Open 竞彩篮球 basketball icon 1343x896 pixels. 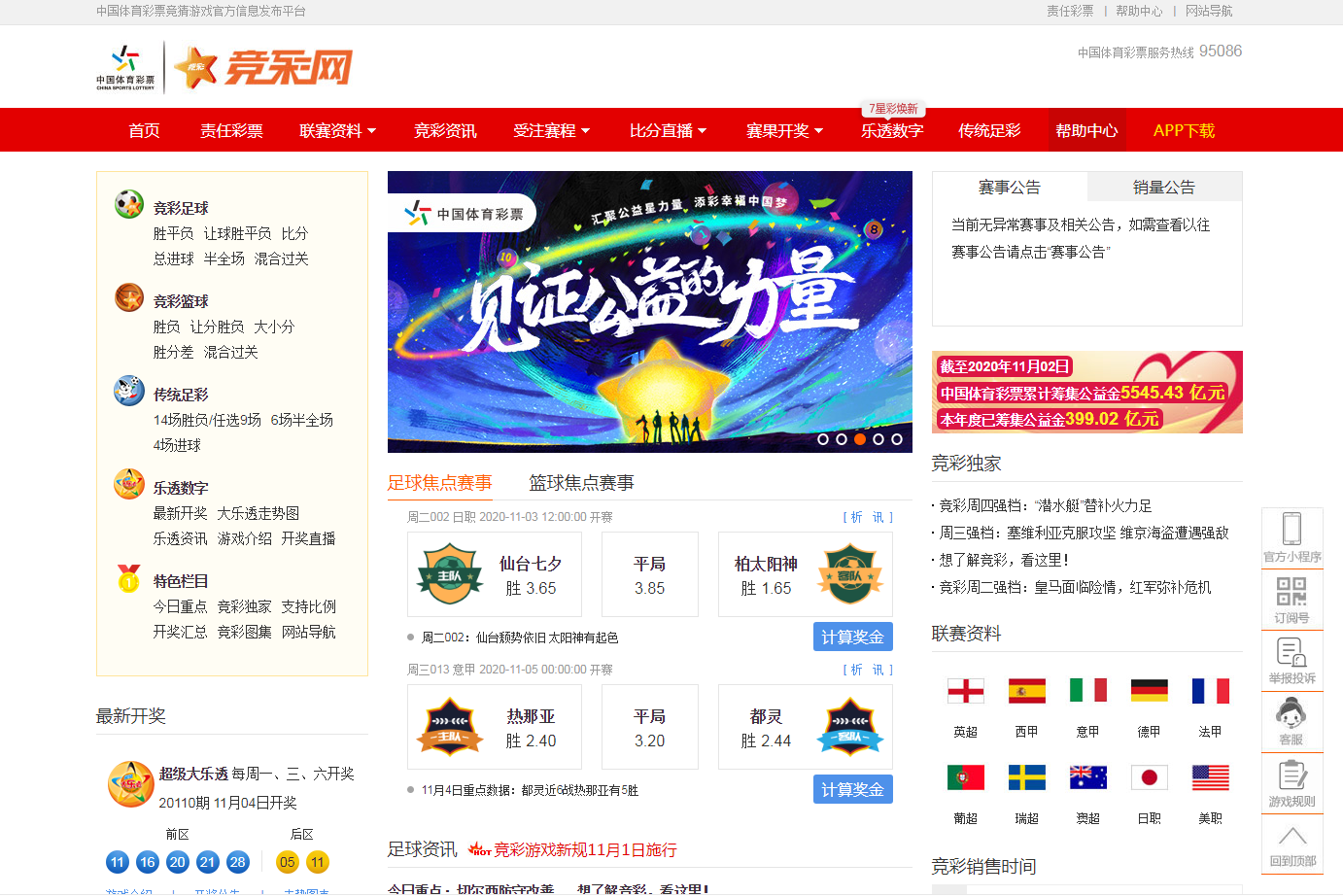(x=129, y=297)
